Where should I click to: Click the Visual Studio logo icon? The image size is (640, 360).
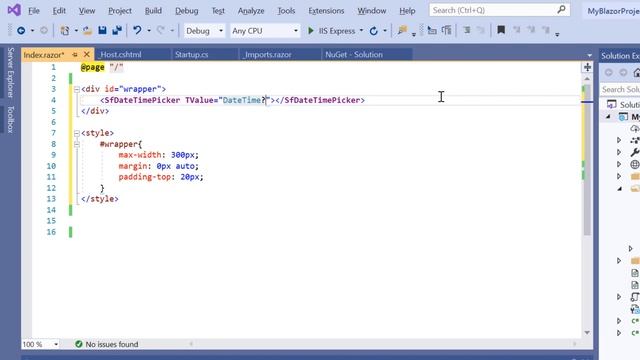[14, 10]
